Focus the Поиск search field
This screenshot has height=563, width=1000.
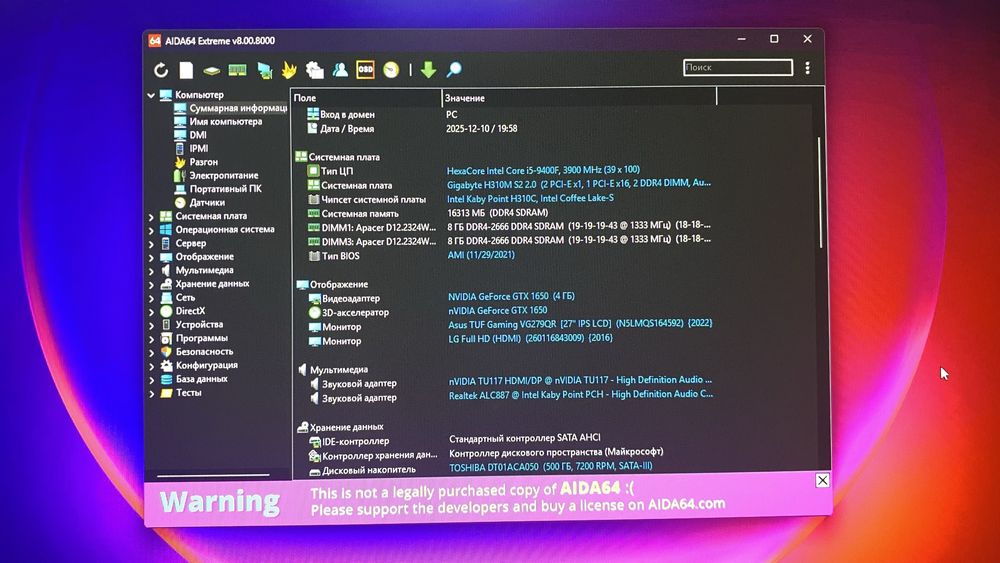(738, 67)
